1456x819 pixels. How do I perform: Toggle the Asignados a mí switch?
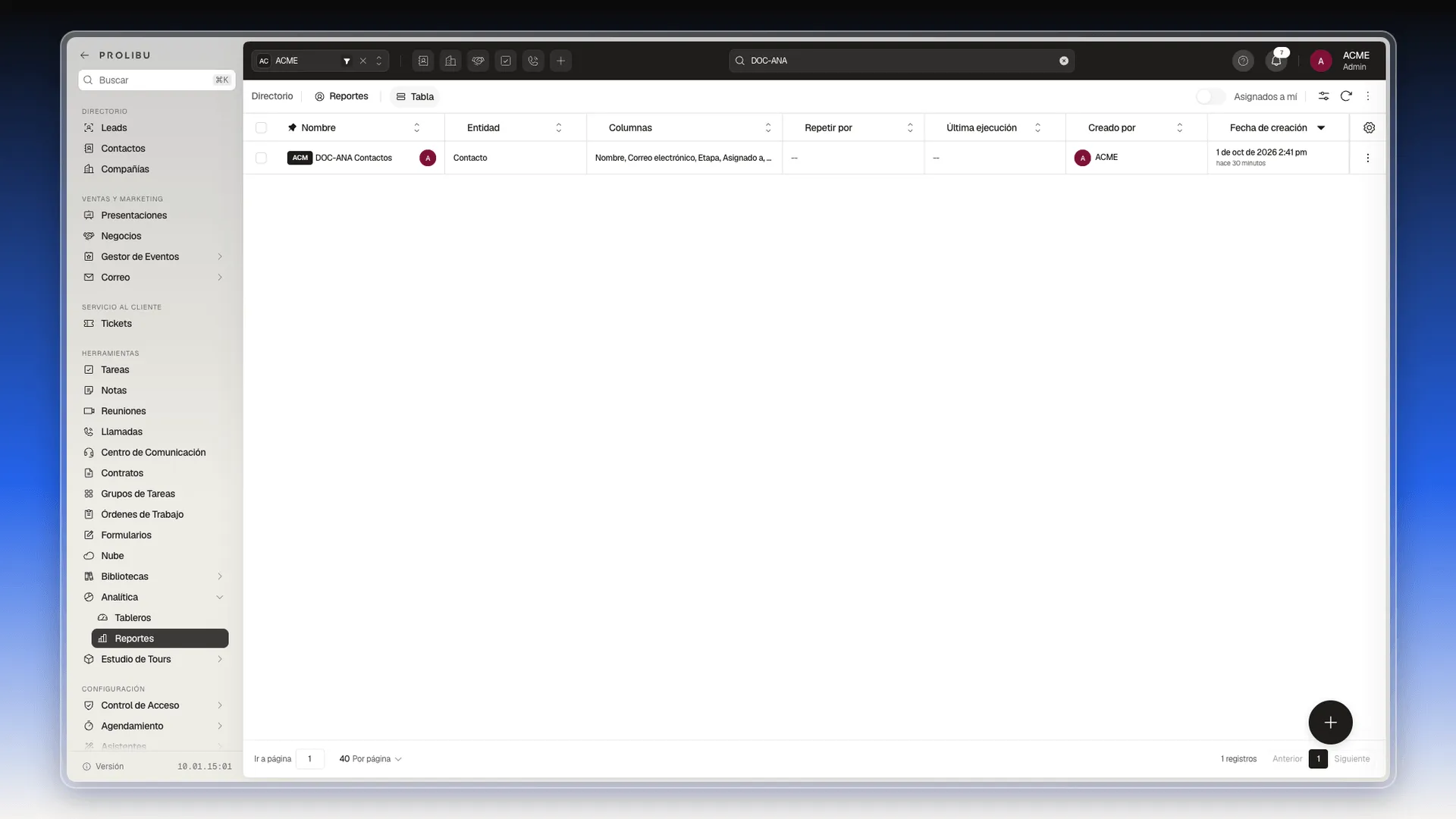pyautogui.click(x=1210, y=96)
